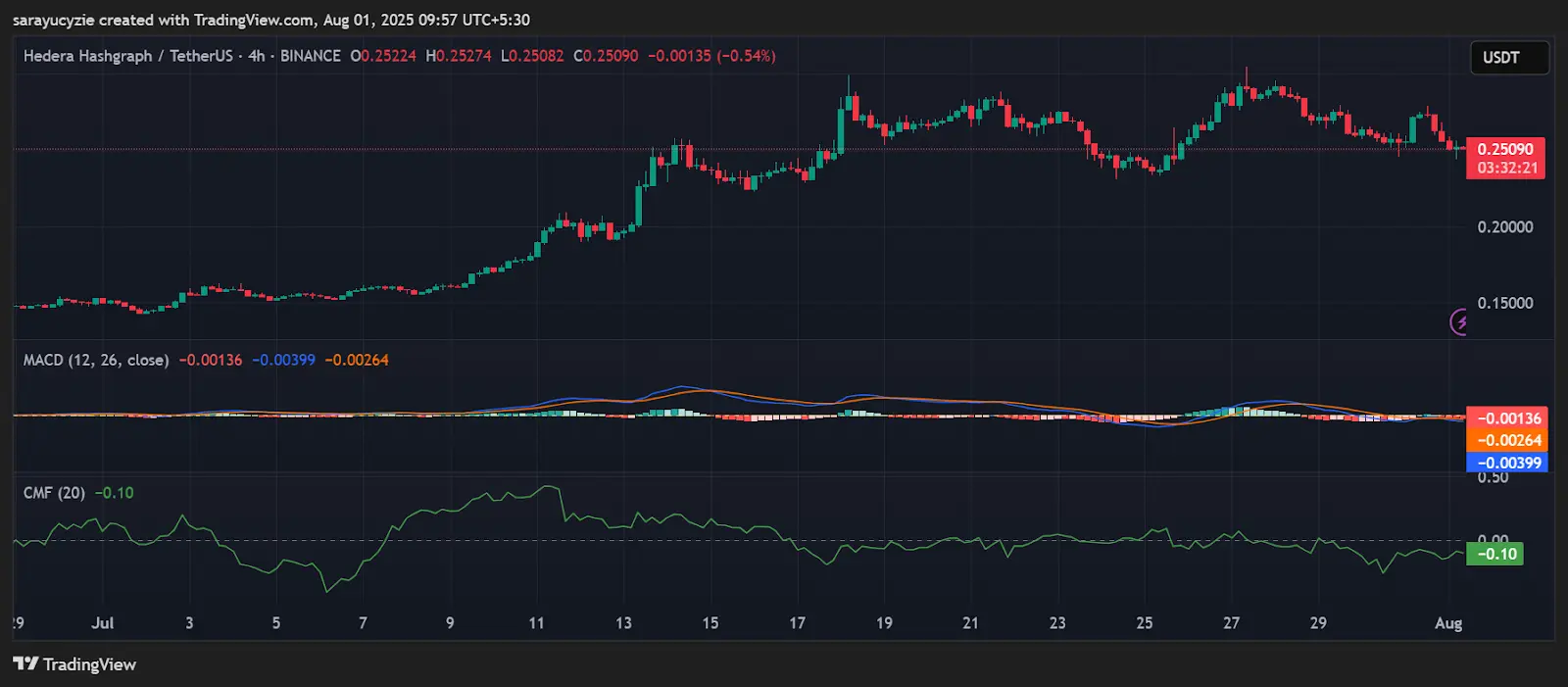Click the red -0.00136 MACD axis tag
Screen dimensions: 1568x687
(x=1507, y=418)
